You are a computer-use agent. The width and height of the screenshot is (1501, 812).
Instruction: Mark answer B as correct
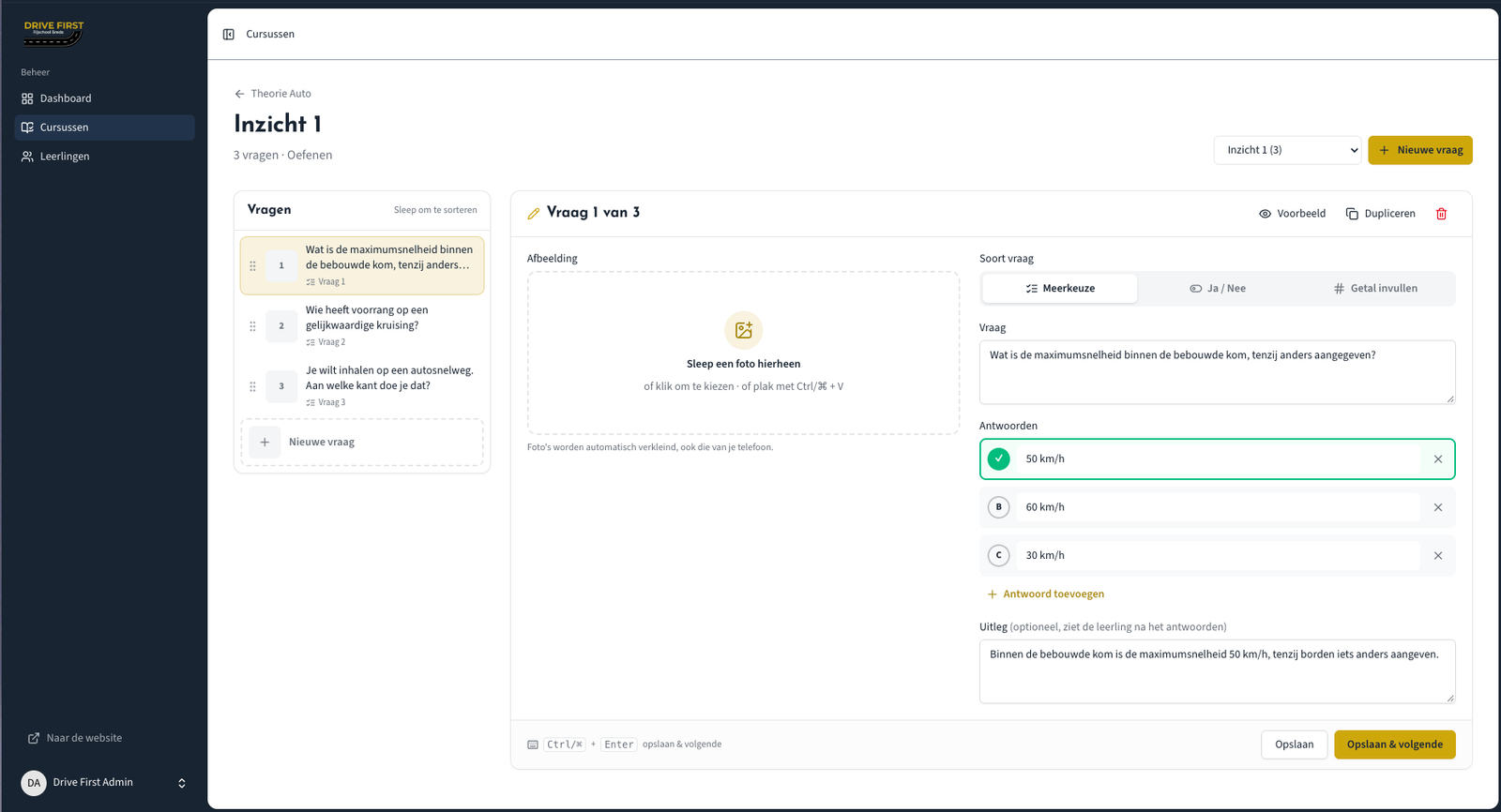click(x=999, y=507)
